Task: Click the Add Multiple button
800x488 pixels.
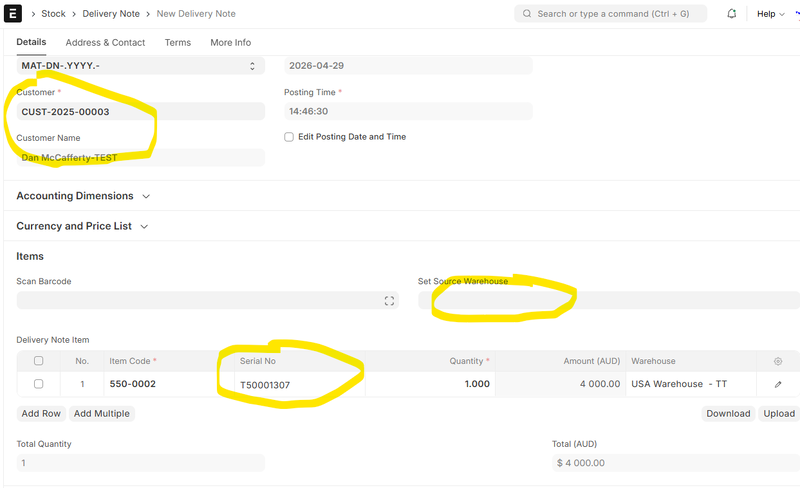Action: point(102,413)
